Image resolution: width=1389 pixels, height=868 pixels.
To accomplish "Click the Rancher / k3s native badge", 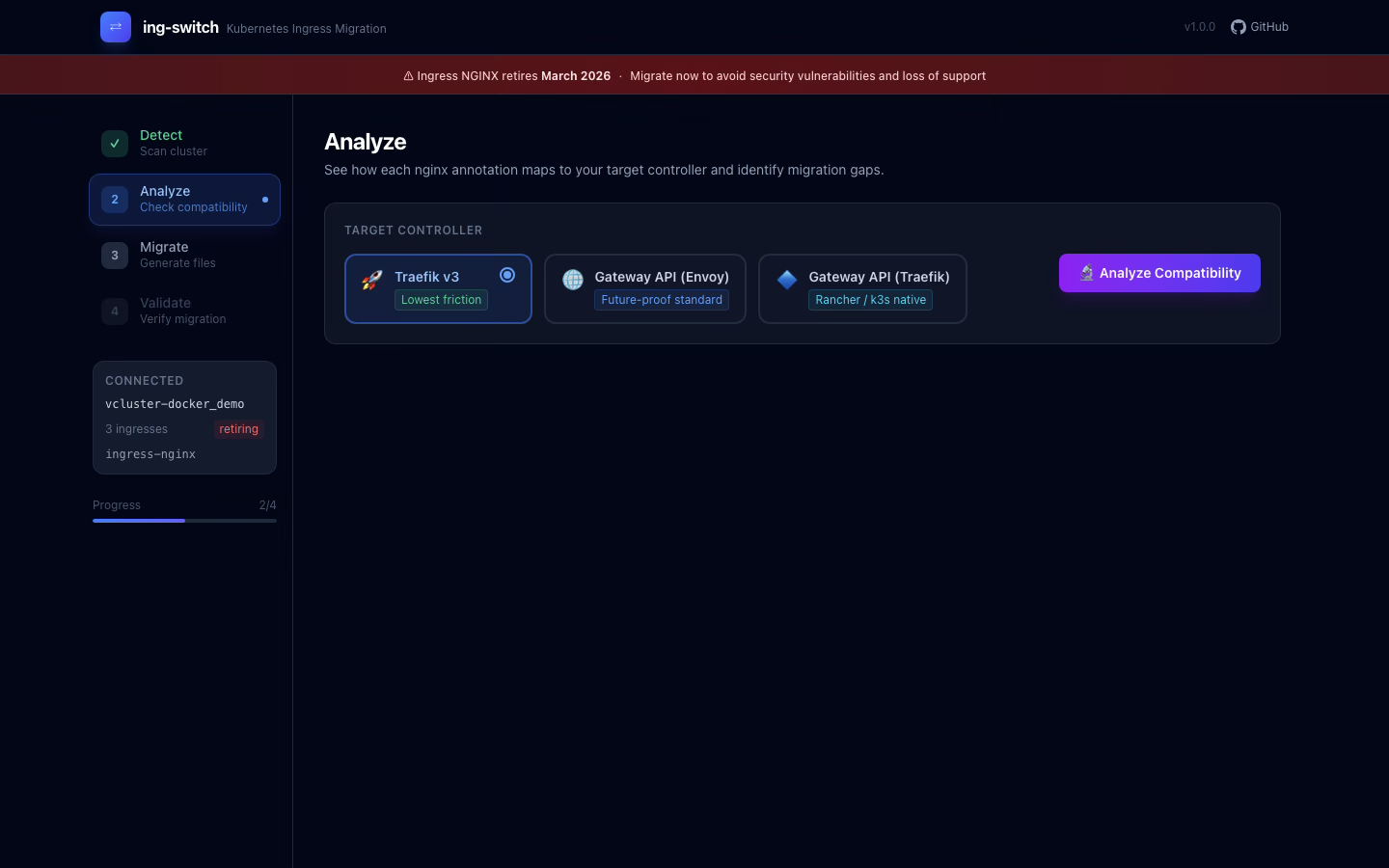I will [x=871, y=300].
